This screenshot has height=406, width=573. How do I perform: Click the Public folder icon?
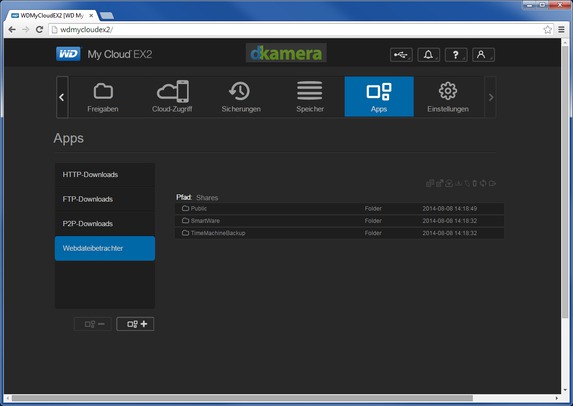(185, 208)
